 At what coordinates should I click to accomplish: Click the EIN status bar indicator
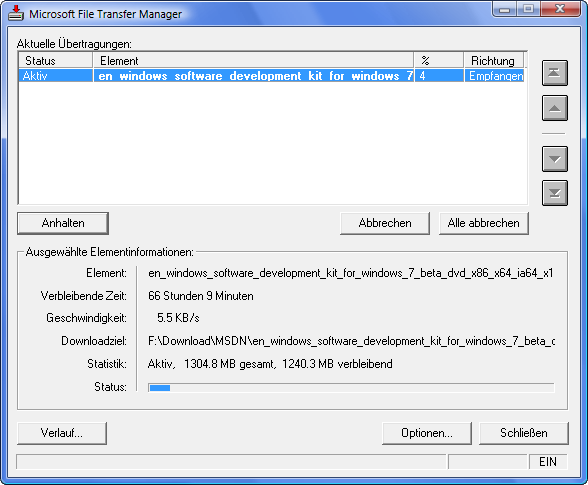[x=548, y=462]
